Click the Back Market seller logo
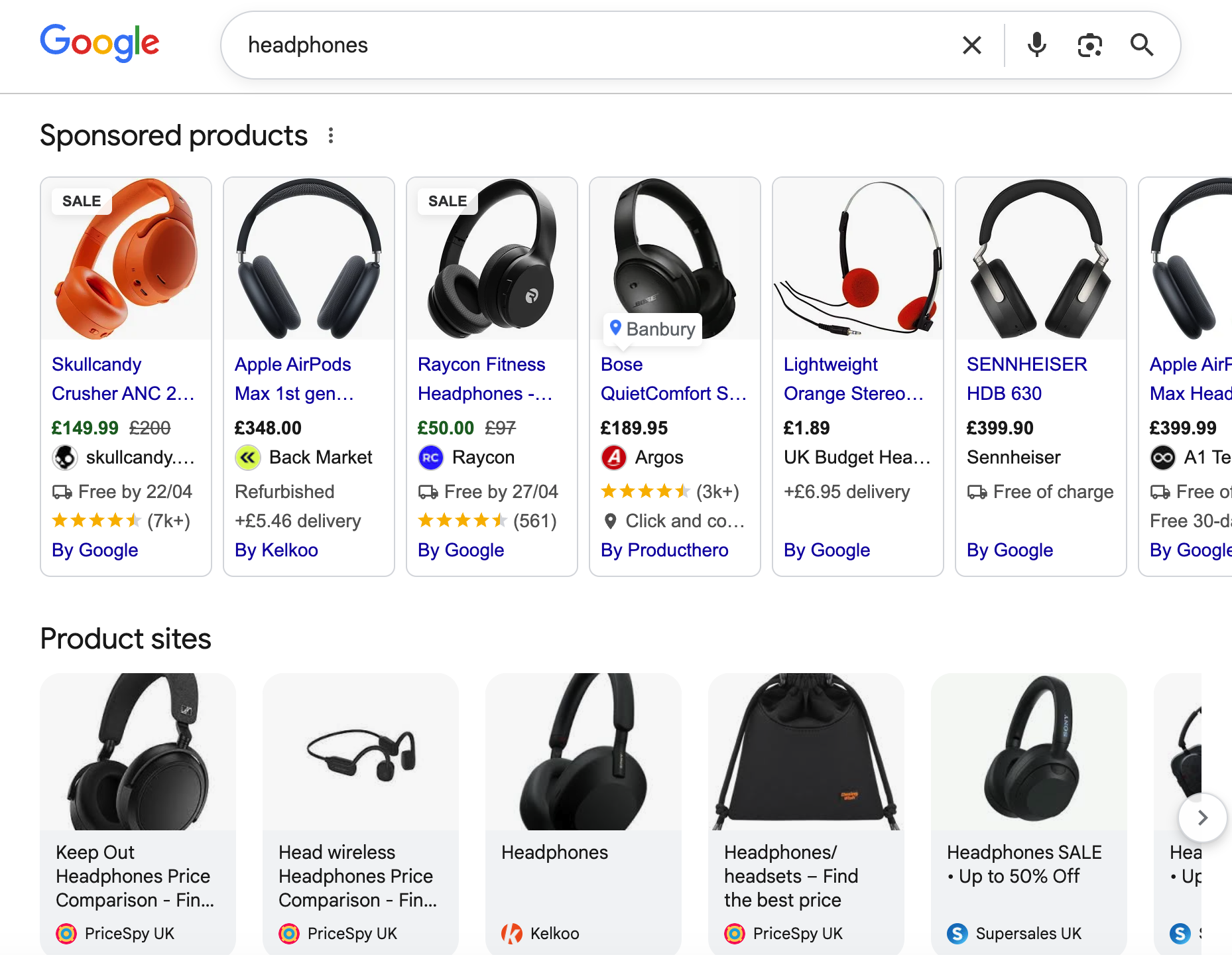The image size is (1232, 955). (247, 458)
